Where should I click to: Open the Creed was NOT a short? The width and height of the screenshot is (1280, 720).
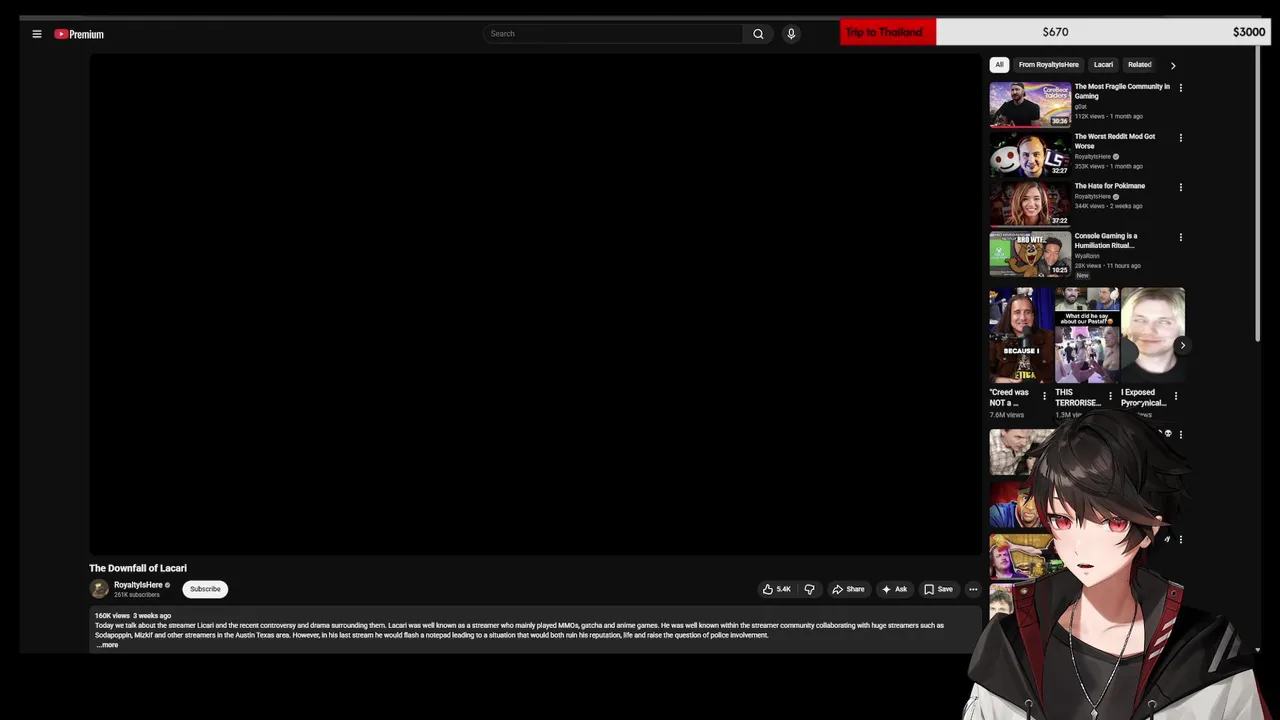(1021, 336)
